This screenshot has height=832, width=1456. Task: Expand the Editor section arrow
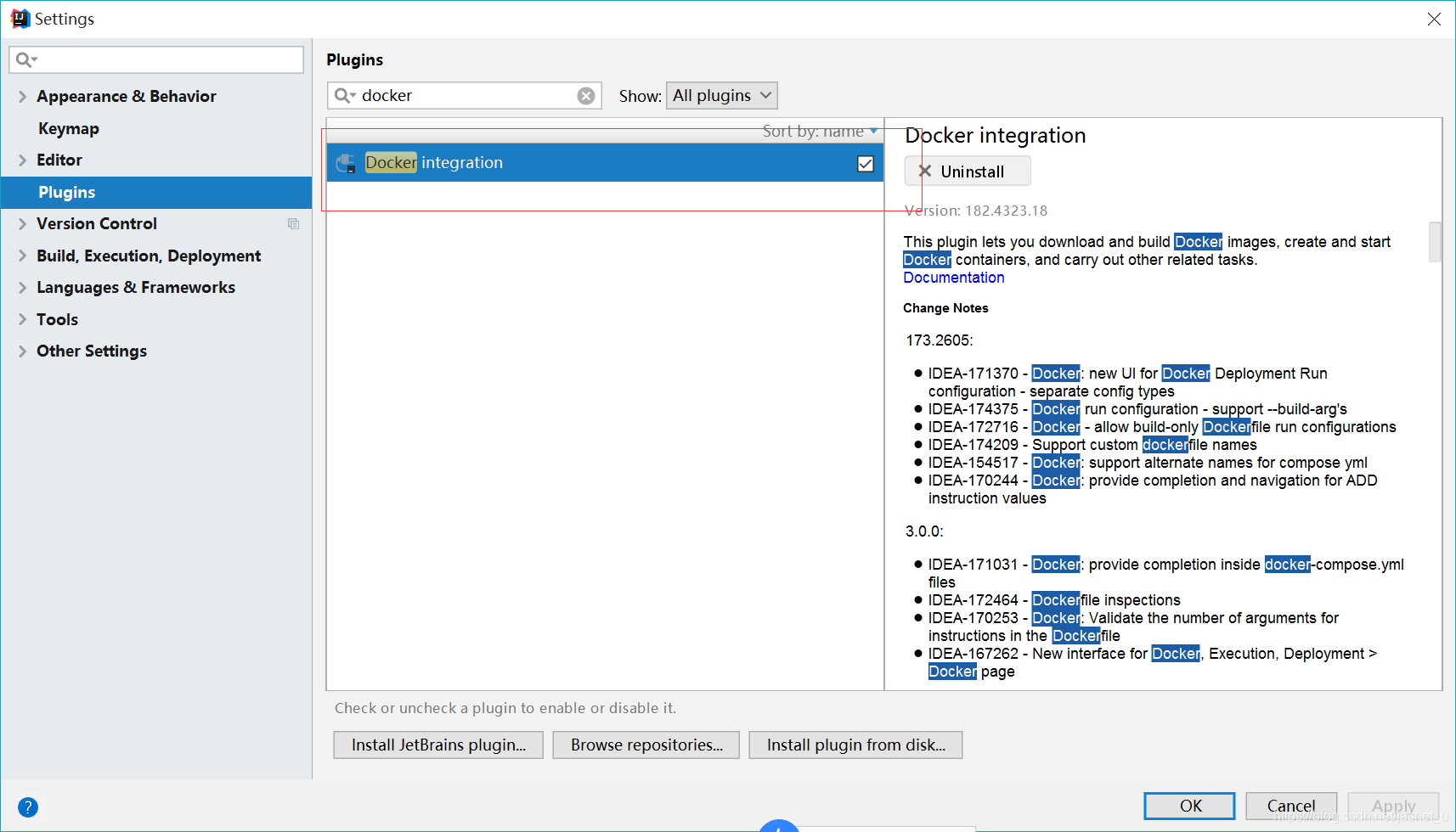pyautogui.click(x=23, y=160)
